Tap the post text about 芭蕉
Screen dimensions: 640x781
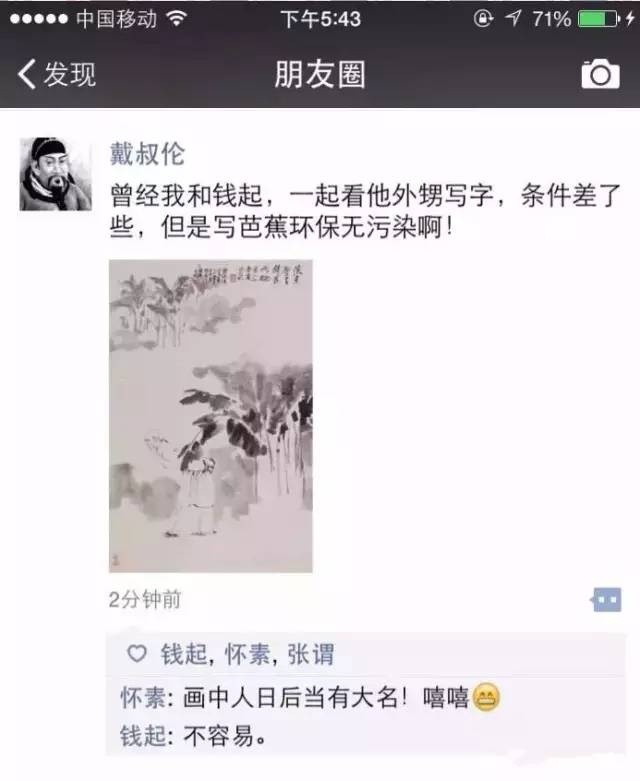coord(365,211)
